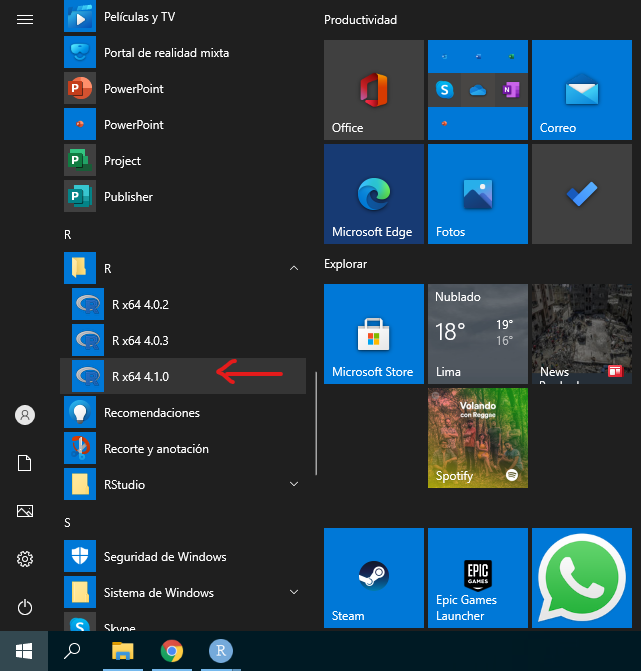The image size is (641, 671).
Task: Open Skype in Office apps tile
Action: [x=445, y=90]
